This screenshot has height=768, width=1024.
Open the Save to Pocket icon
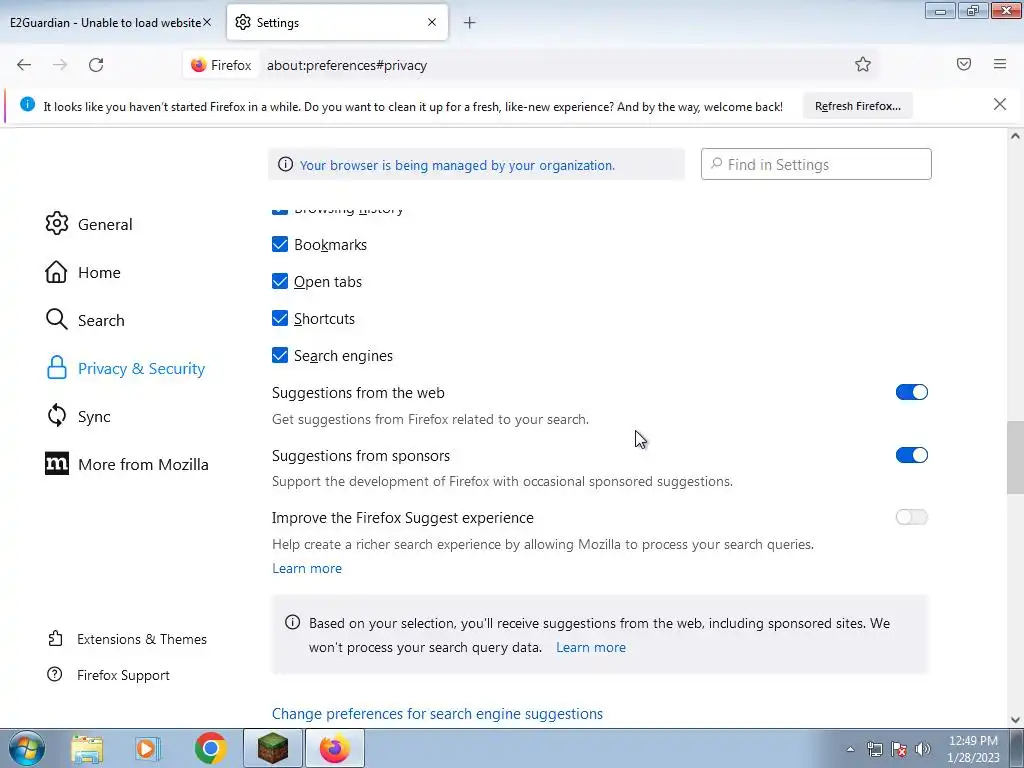[x=963, y=64]
